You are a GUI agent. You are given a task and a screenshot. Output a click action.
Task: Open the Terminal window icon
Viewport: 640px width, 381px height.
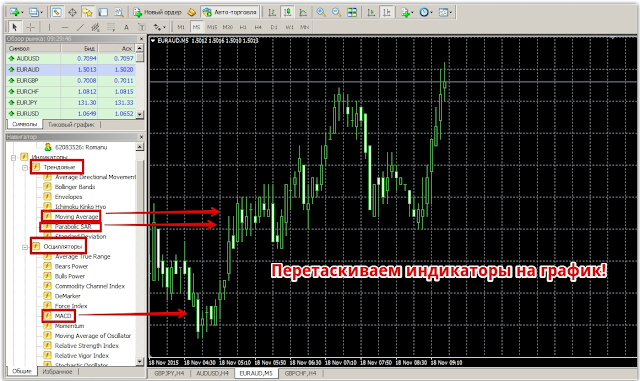pos(103,12)
